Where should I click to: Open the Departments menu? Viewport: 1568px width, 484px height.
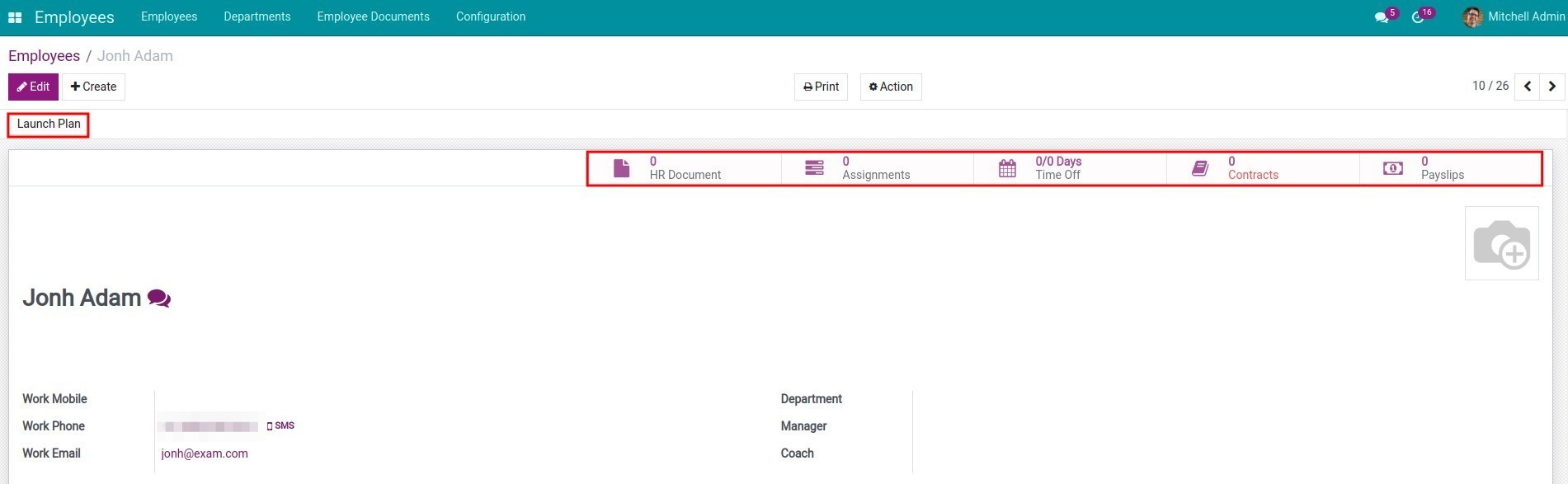coord(257,16)
